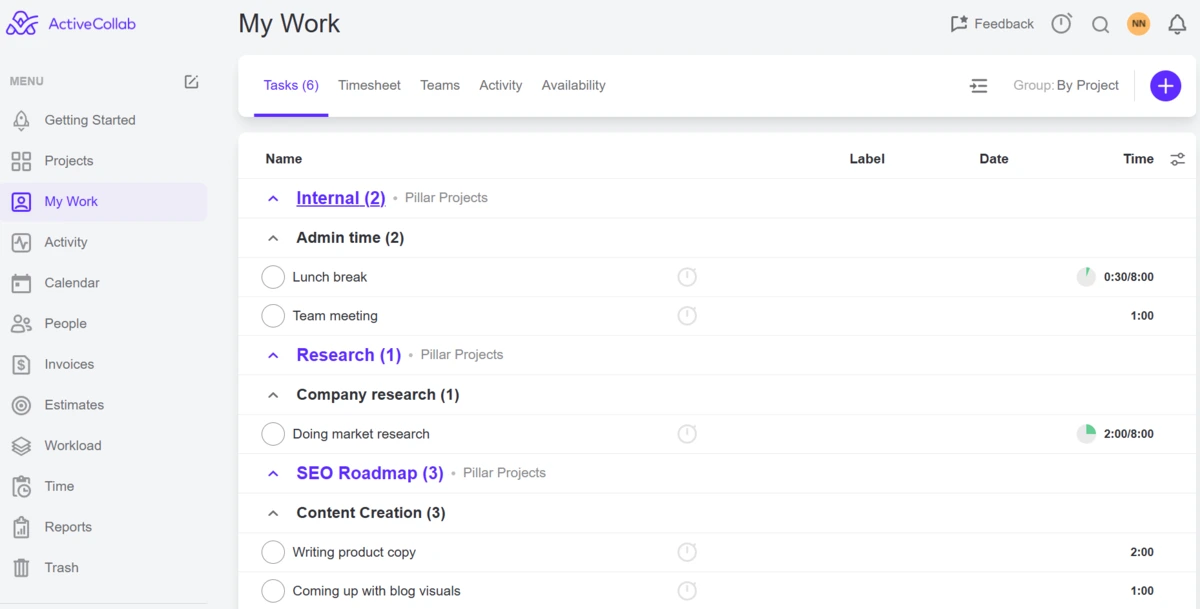Click the Lunch break time progress pie

1086,277
